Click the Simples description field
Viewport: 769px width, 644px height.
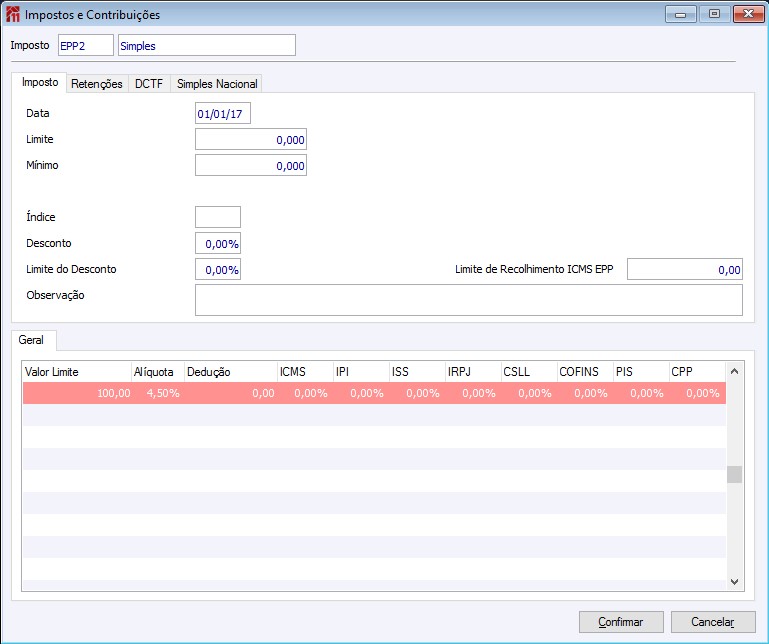pos(206,45)
